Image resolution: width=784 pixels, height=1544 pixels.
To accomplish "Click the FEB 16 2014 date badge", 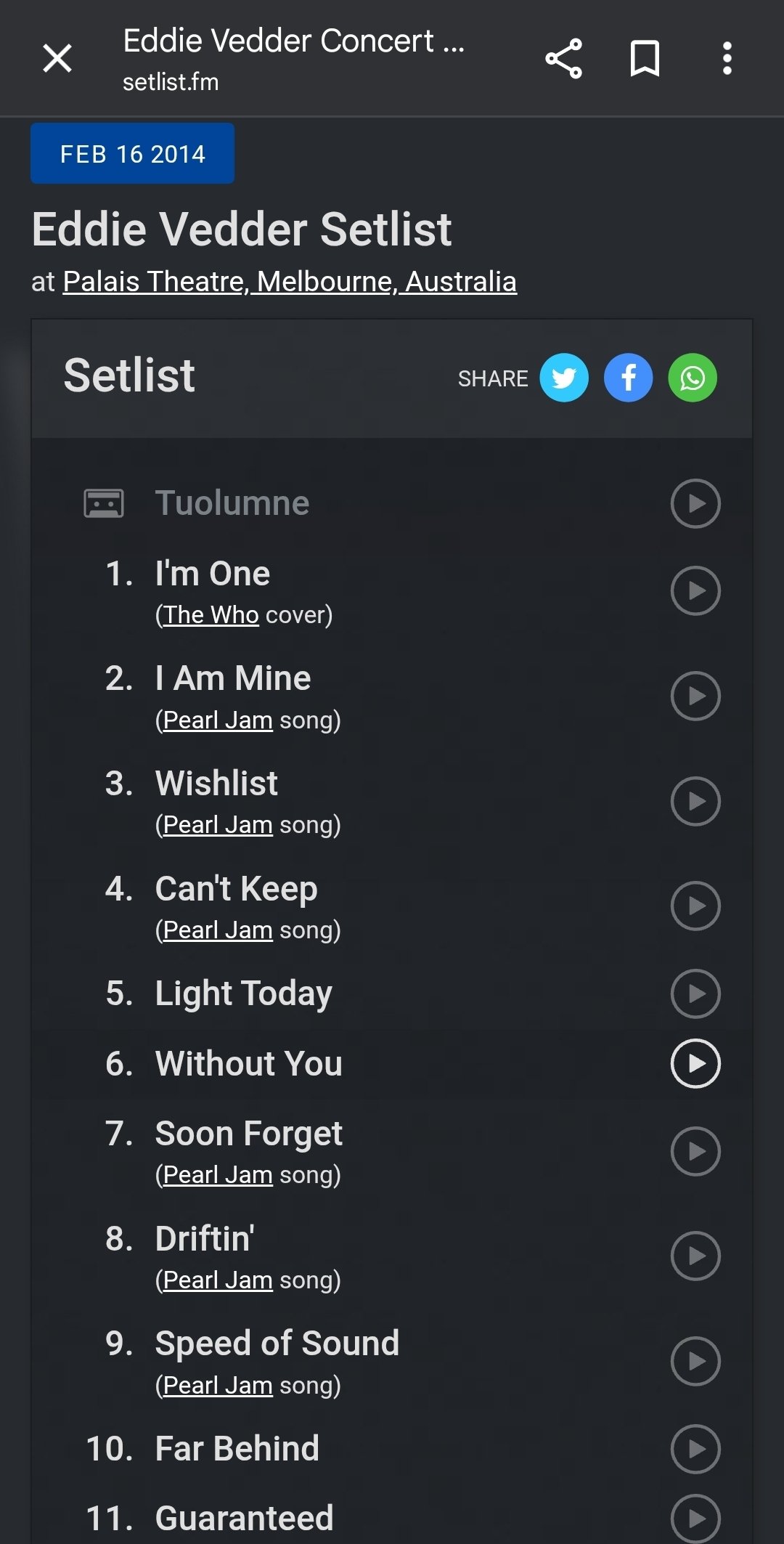I will tap(132, 154).
